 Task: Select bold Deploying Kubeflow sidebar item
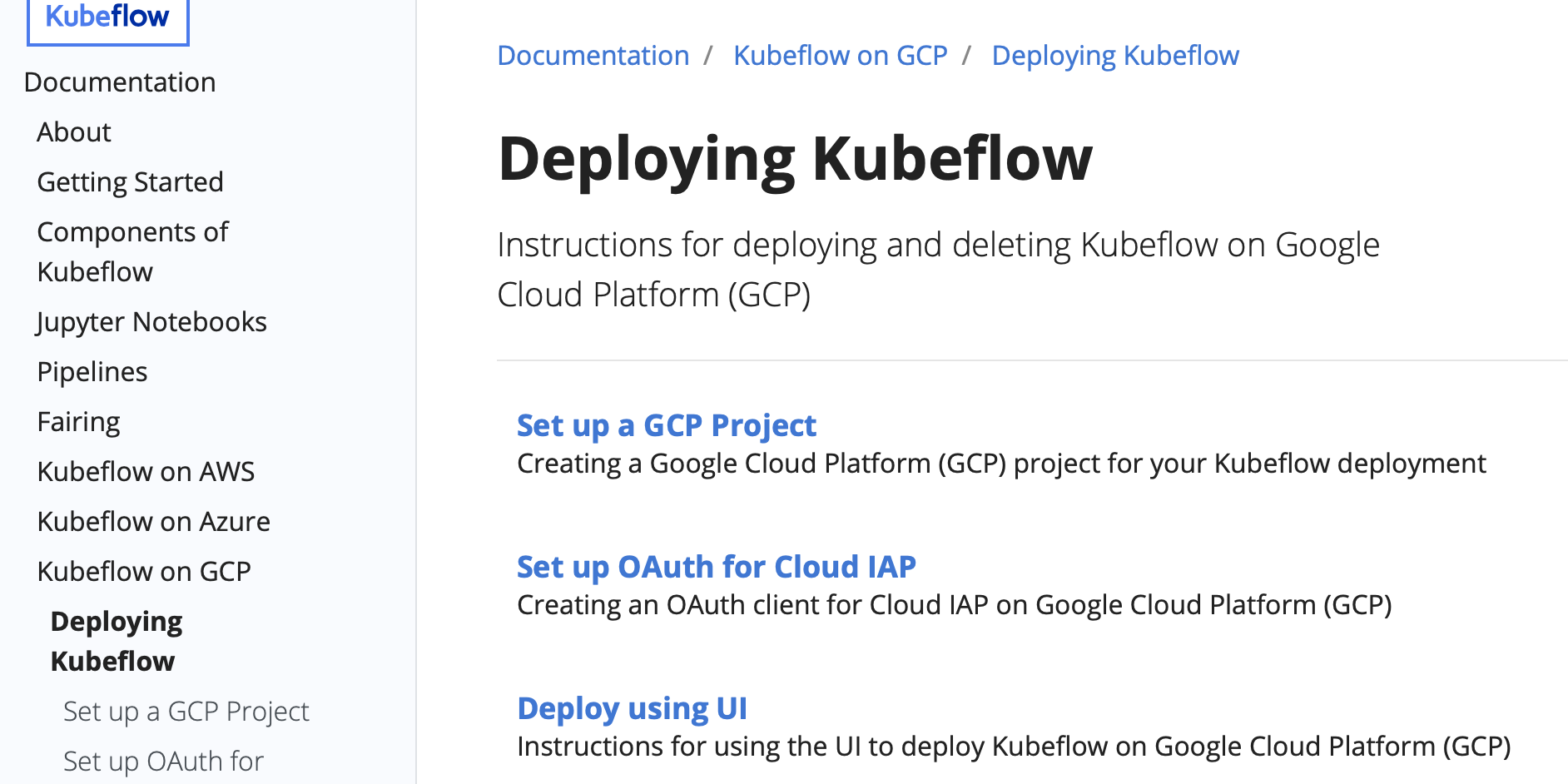[x=117, y=642]
